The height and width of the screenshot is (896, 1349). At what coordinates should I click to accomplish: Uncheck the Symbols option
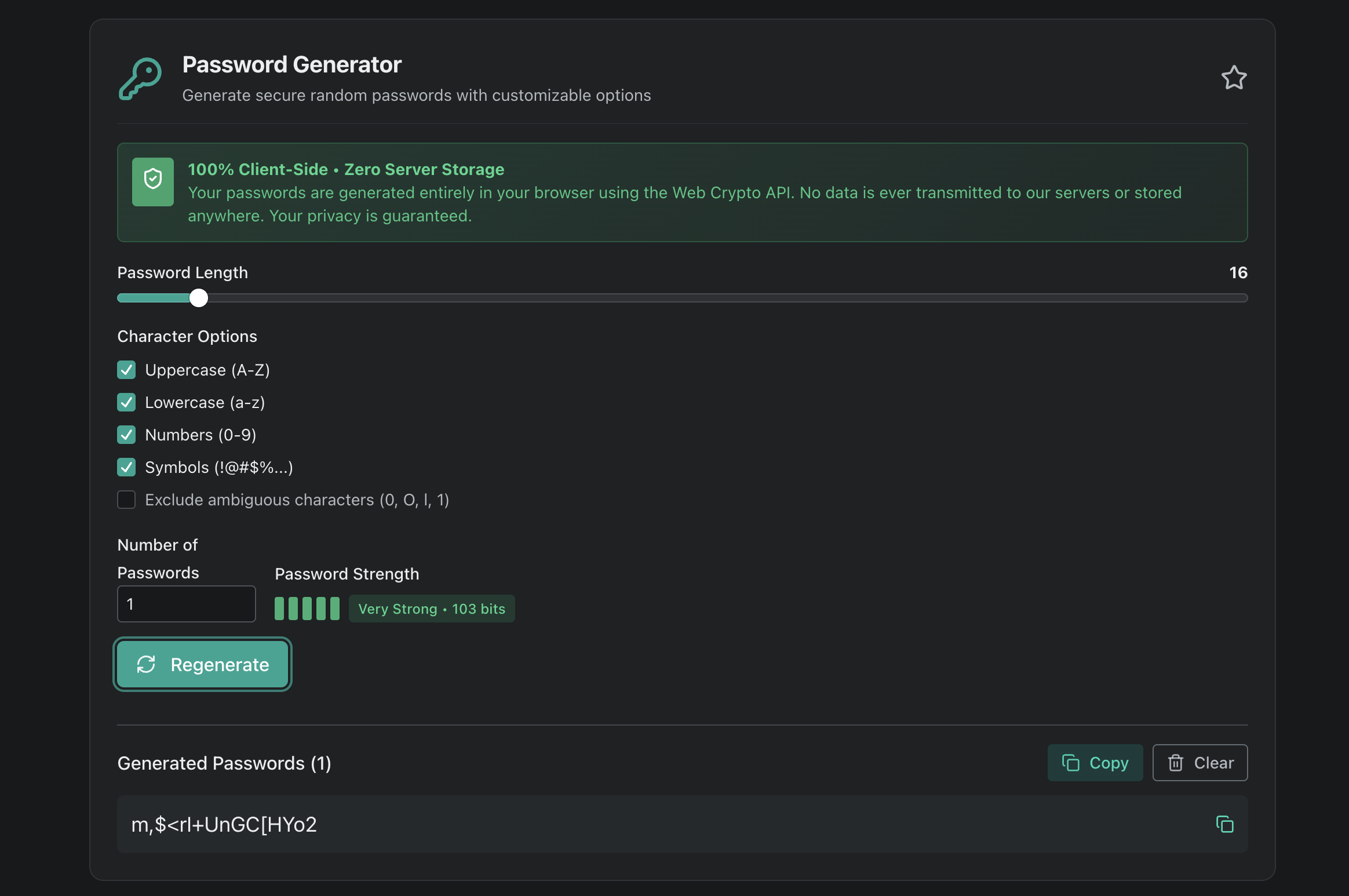coord(126,467)
